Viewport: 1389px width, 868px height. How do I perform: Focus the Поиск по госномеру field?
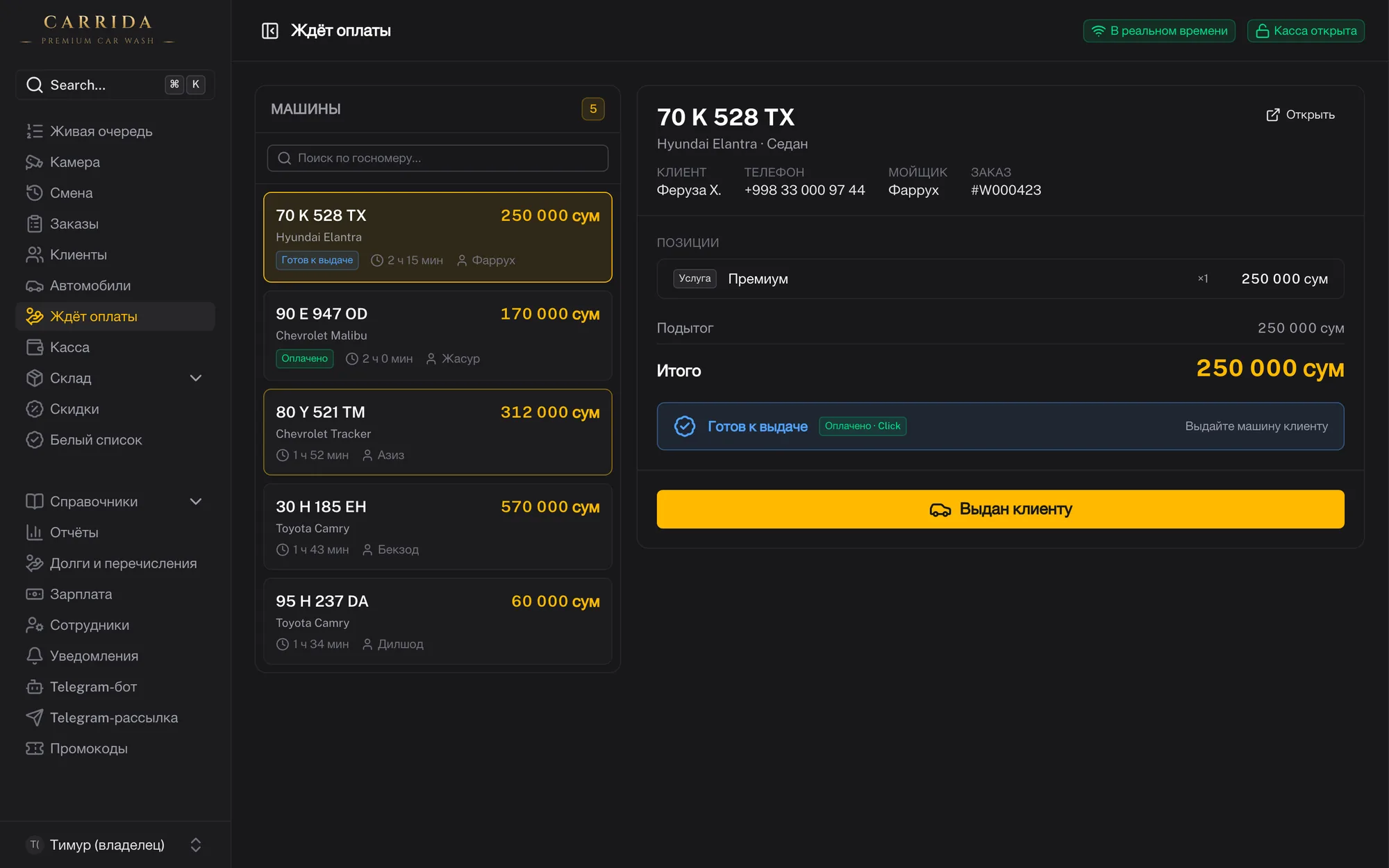[438, 158]
